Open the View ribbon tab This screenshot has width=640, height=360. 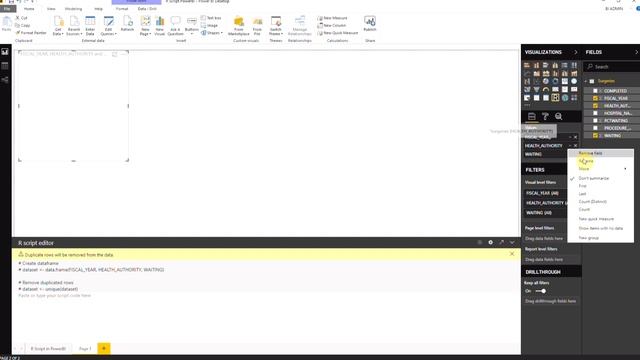pos(51,9)
